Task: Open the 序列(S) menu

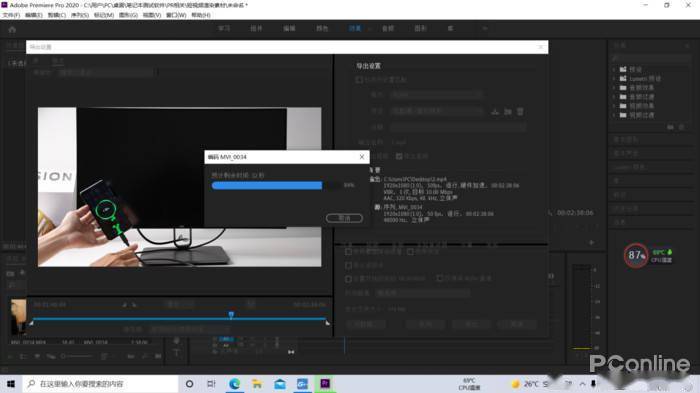Action: pyautogui.click(x=79, y=15)
